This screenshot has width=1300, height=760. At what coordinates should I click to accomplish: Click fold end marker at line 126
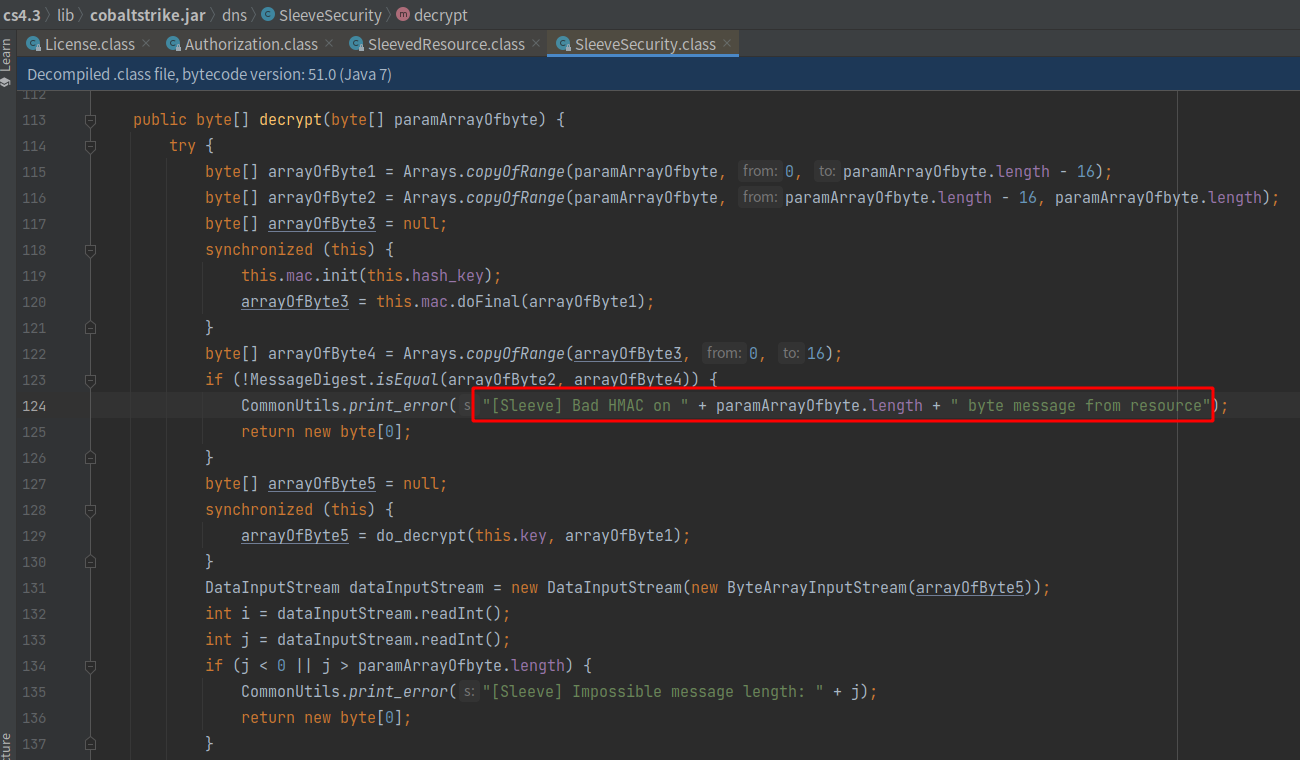(x=90, y=458)
